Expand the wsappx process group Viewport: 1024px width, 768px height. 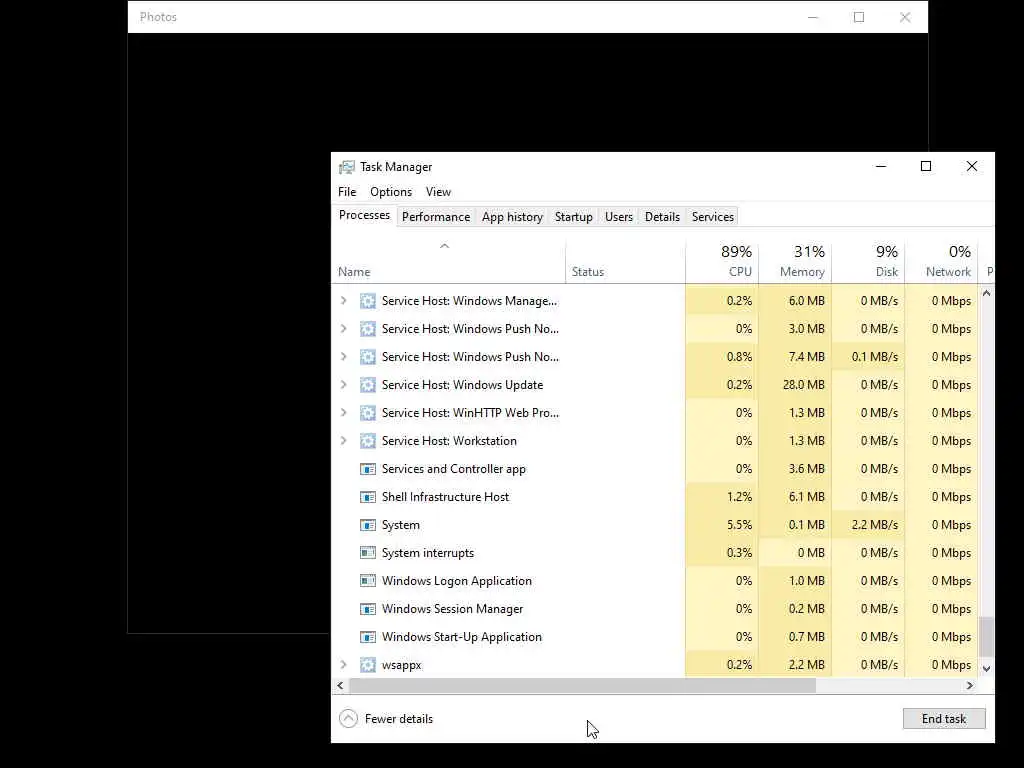click(344, 665)
